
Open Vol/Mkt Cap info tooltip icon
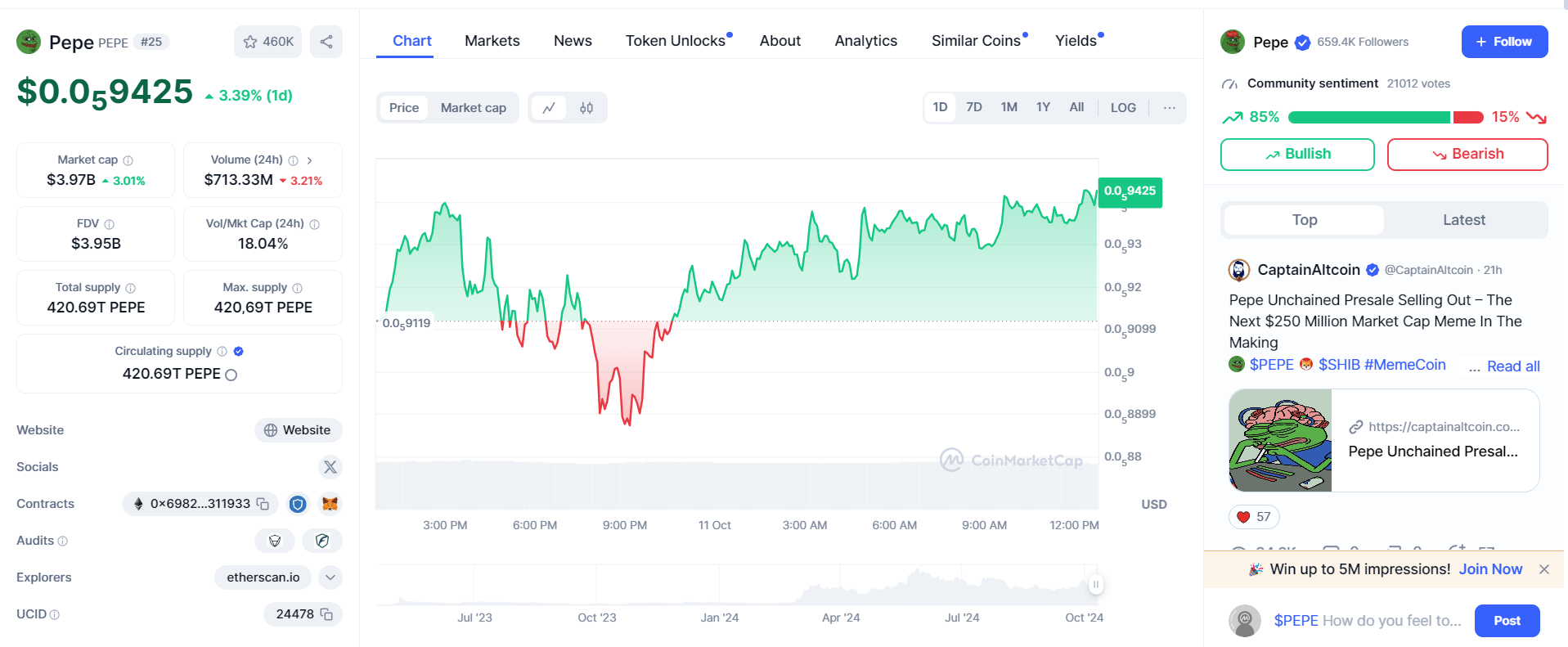(x=315, y=224)
